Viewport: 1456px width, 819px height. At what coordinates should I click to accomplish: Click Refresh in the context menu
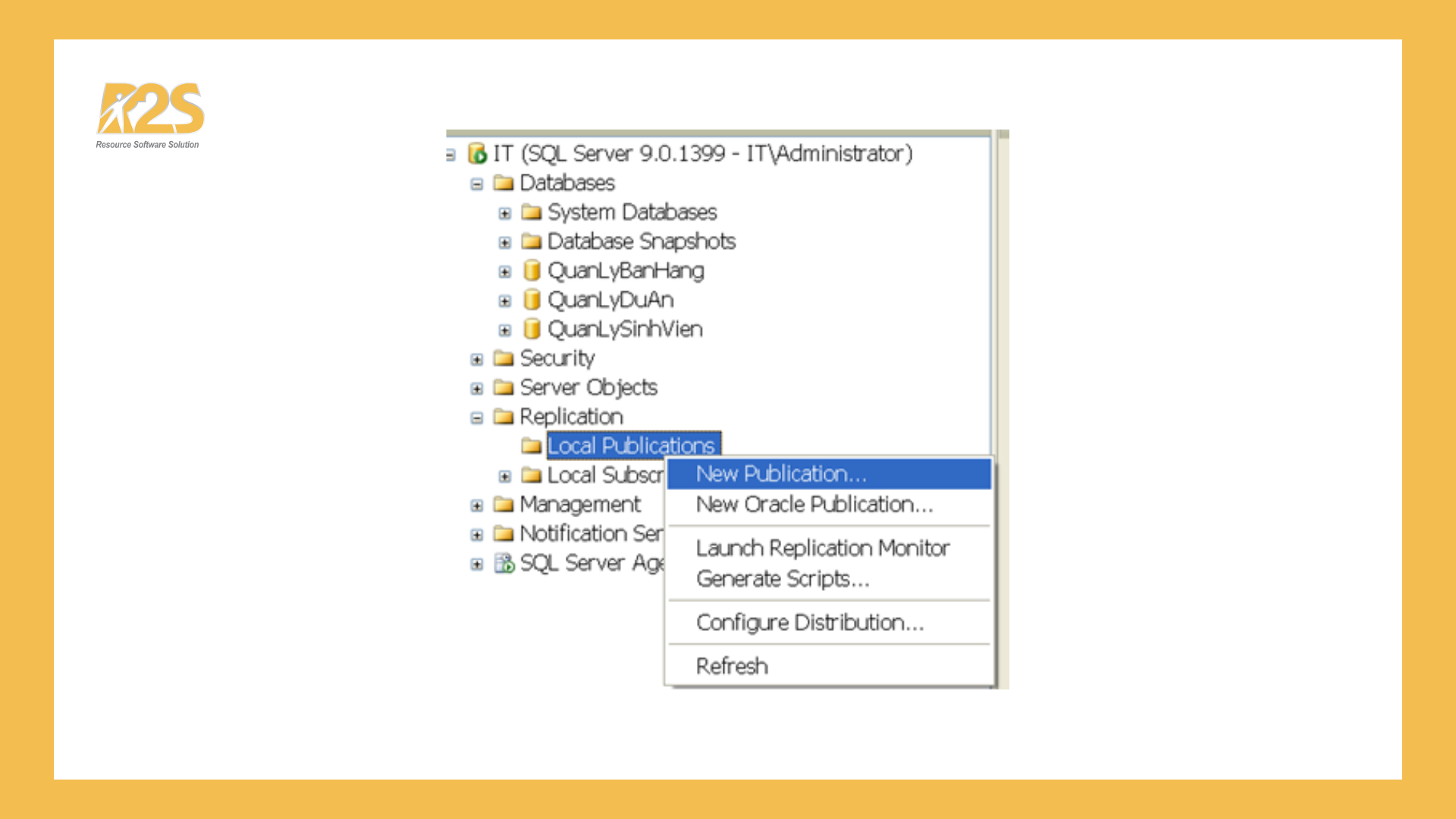coord(732,665)
